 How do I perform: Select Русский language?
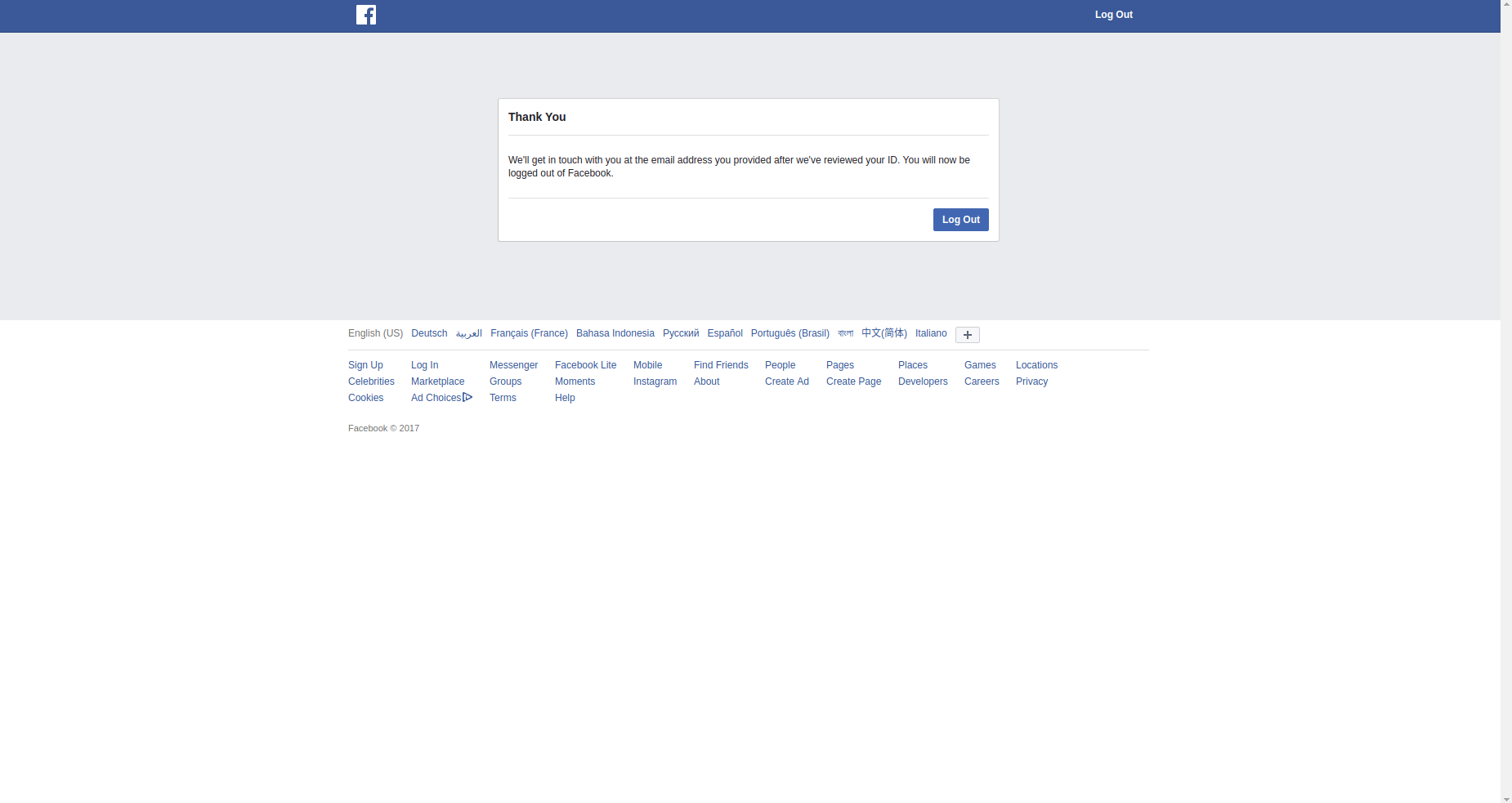point(681,333)
